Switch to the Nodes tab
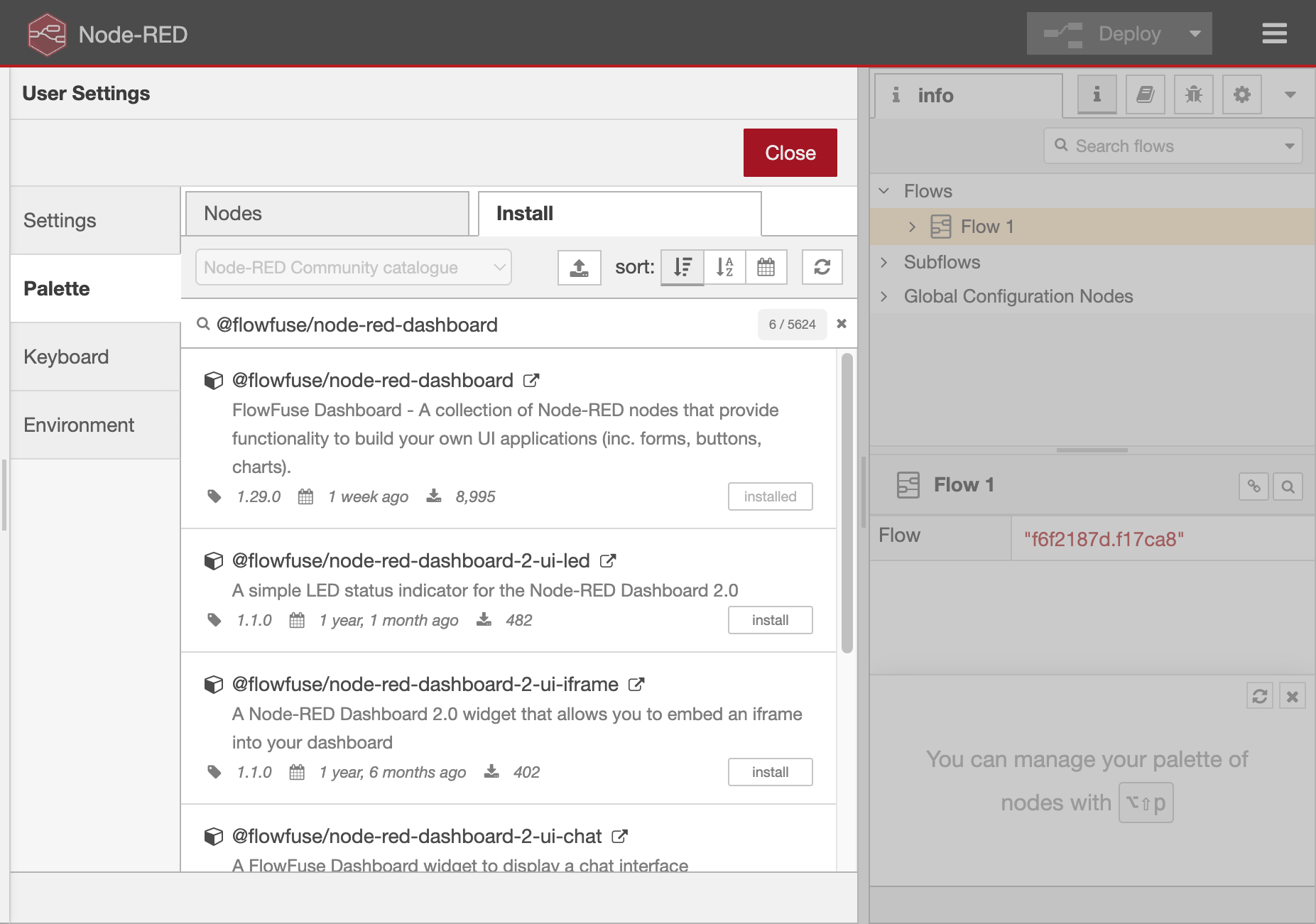 pyautogui.click(x=327, y=214)
